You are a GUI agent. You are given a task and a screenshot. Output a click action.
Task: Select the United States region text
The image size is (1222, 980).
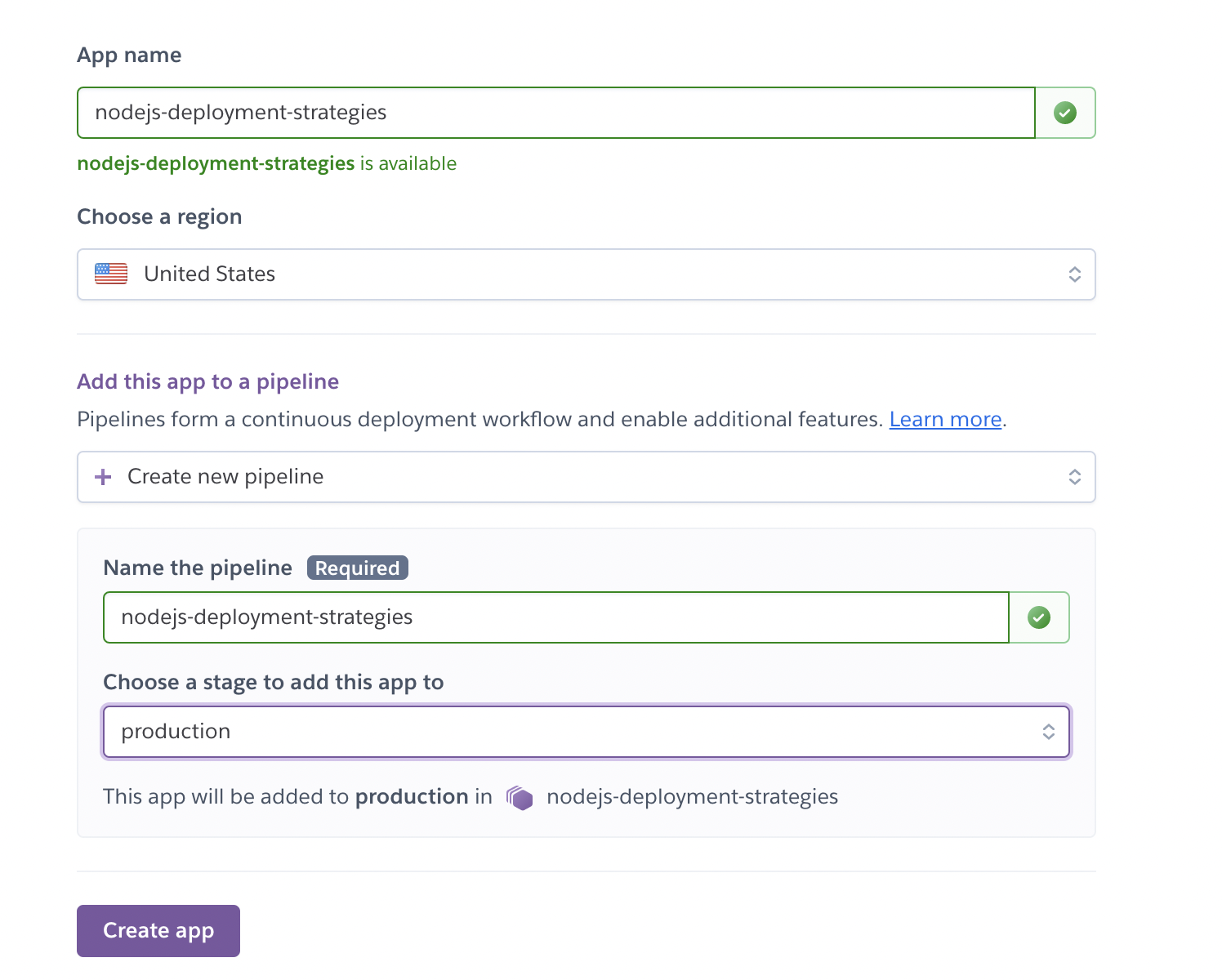(209, 274)
